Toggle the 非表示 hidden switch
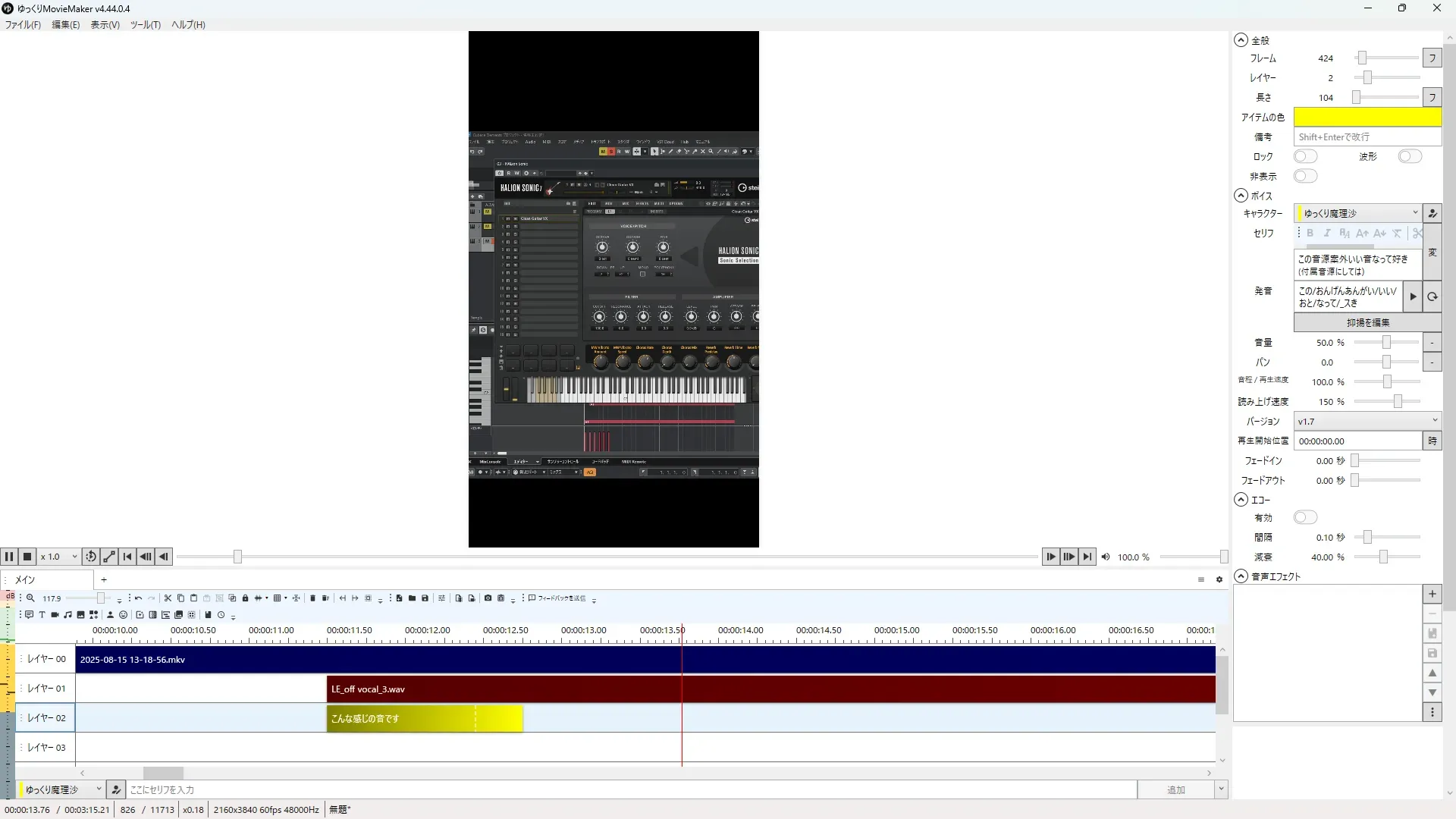This screenshot has width=1456, height=819. coord(1305,176)
